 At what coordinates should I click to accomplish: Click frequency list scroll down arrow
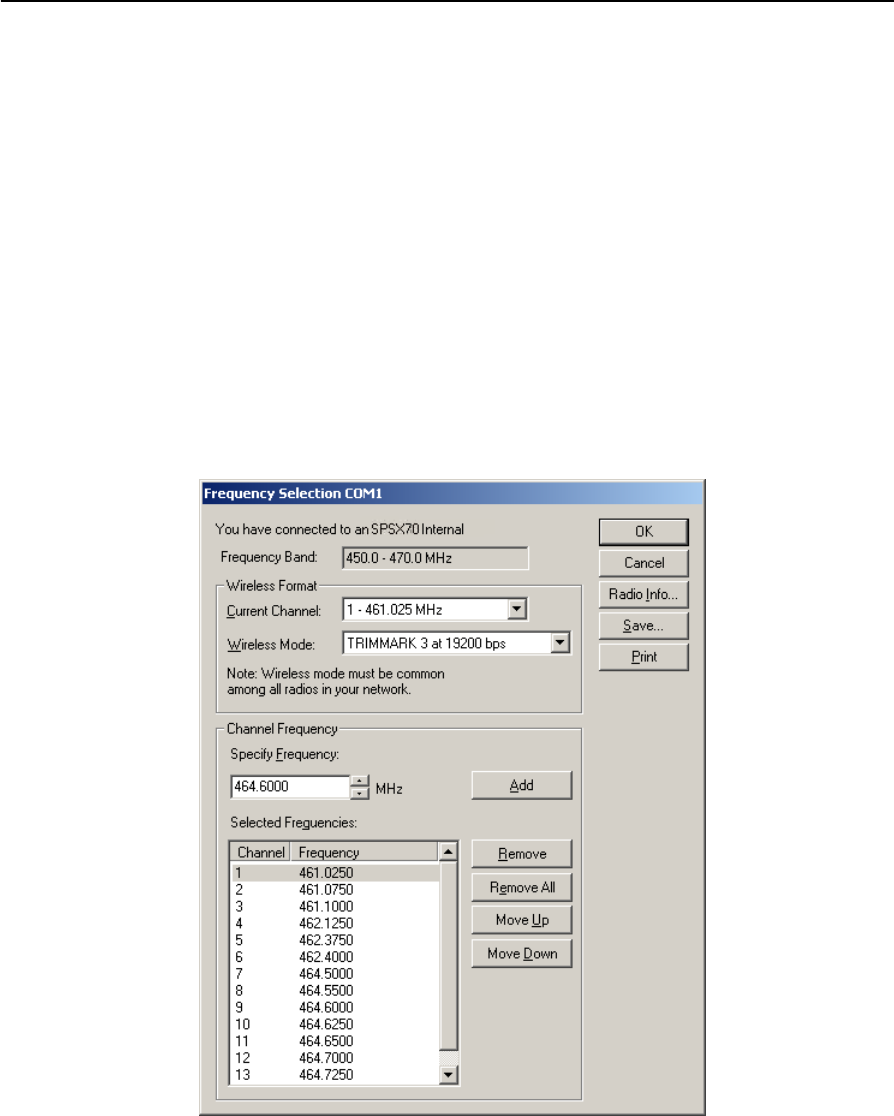pyautogui.click(x=448, y=1075)
